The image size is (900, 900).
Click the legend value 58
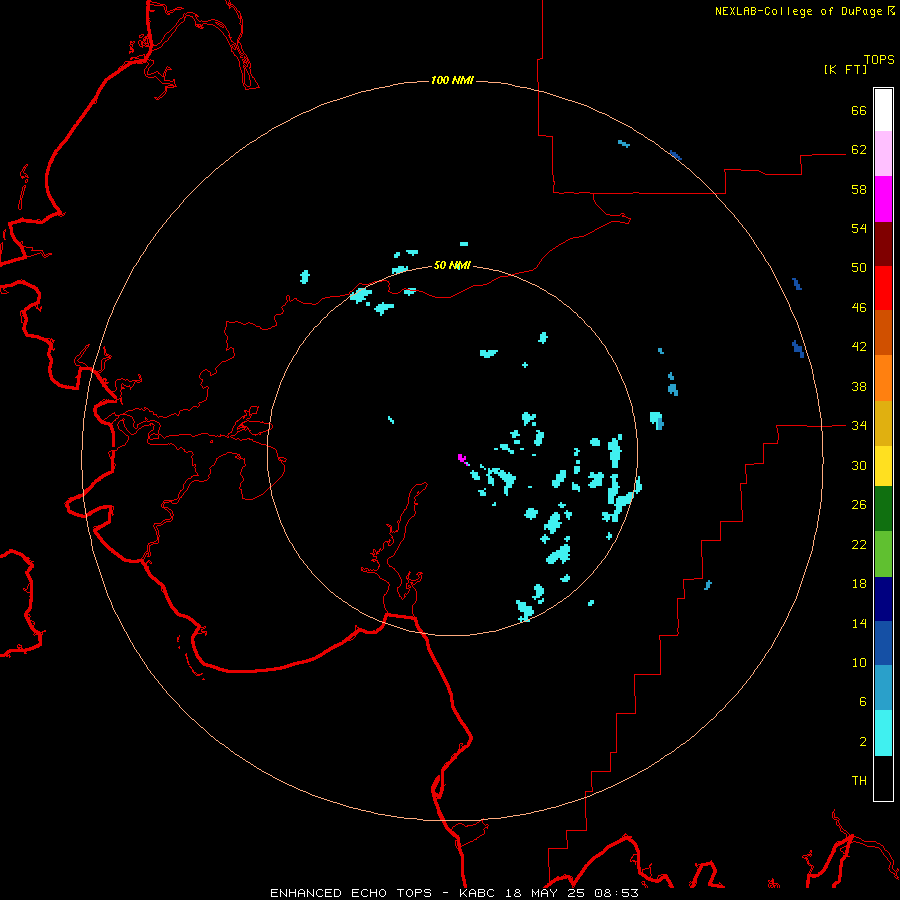click(x=859, y=189)
